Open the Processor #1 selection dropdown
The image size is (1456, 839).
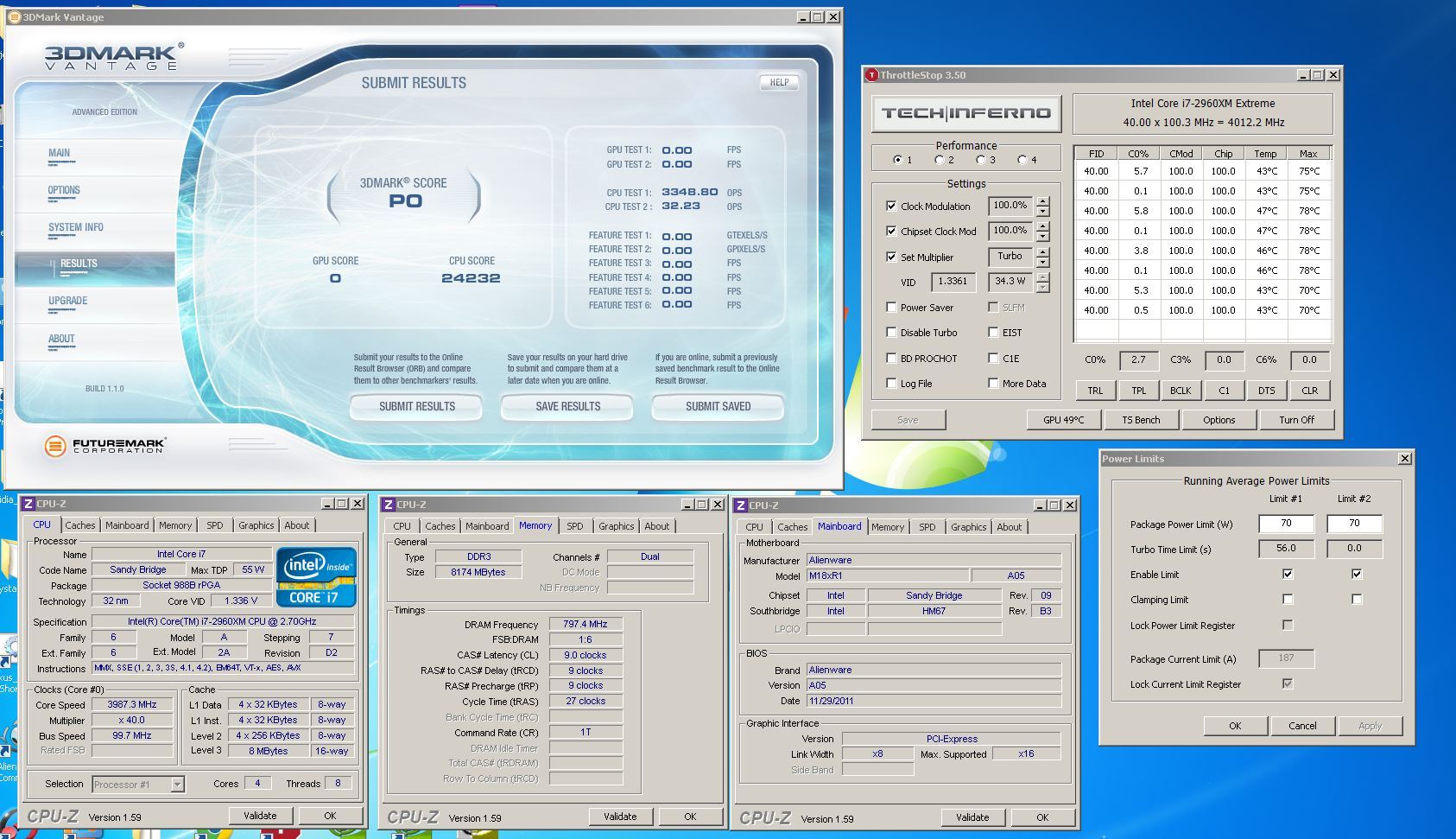click(x=177, y=785)
